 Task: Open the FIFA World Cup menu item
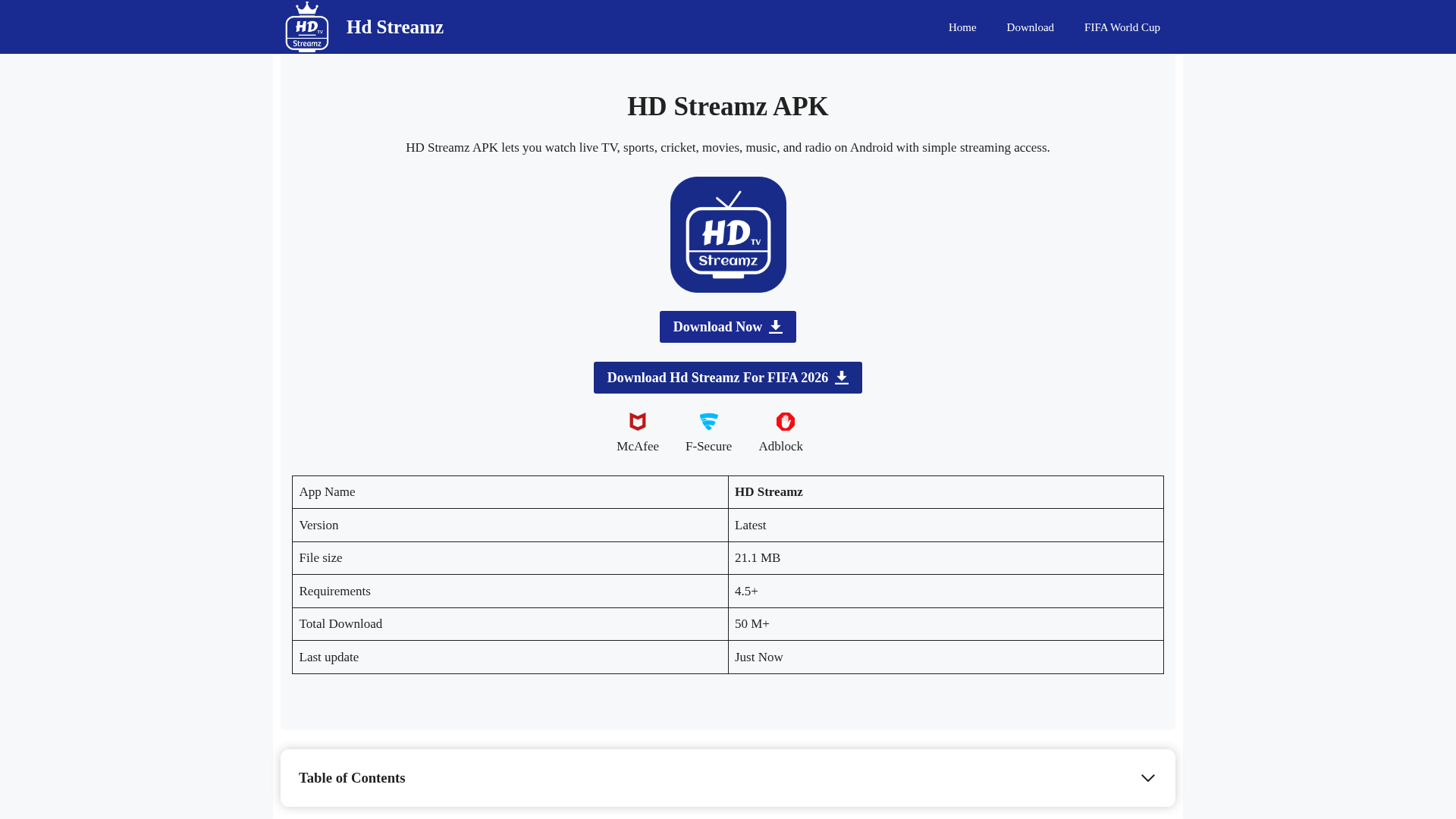pyautogui.click(x=1122, y=27)
